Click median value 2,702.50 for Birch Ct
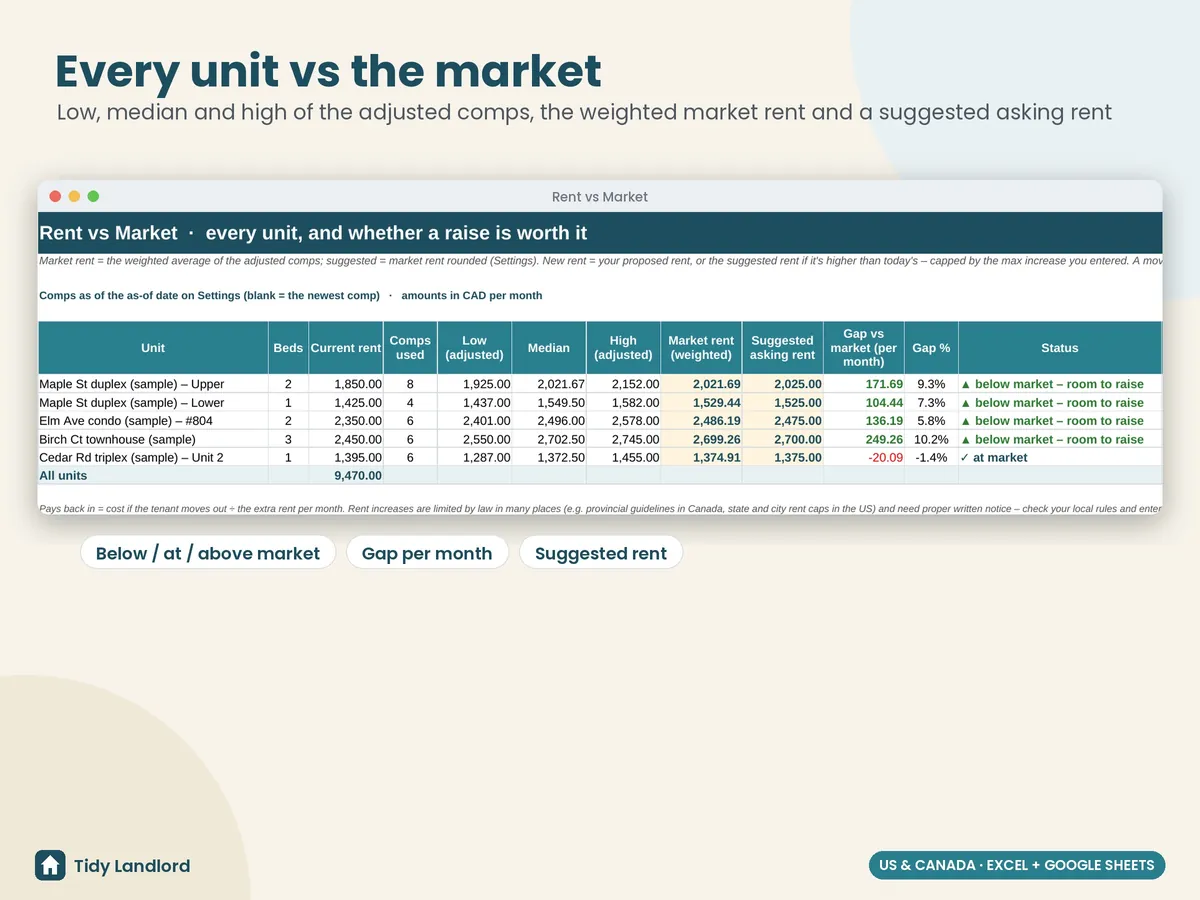 tap(549, 439)
